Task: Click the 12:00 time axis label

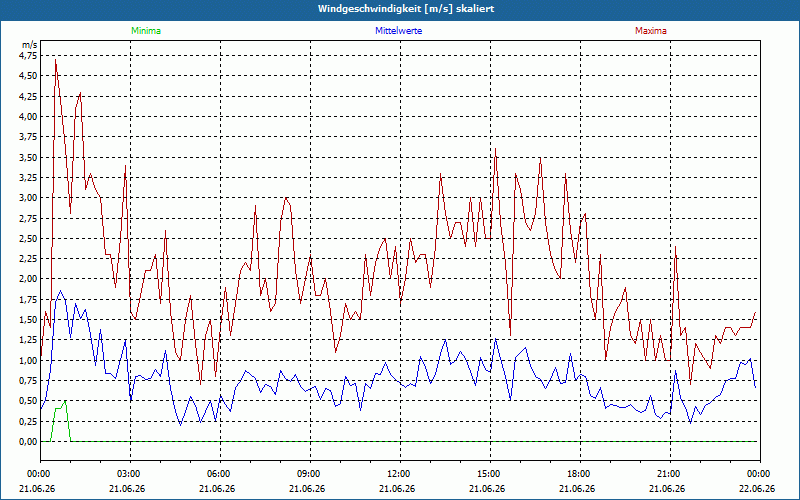Action: click(x=399, y=474)
